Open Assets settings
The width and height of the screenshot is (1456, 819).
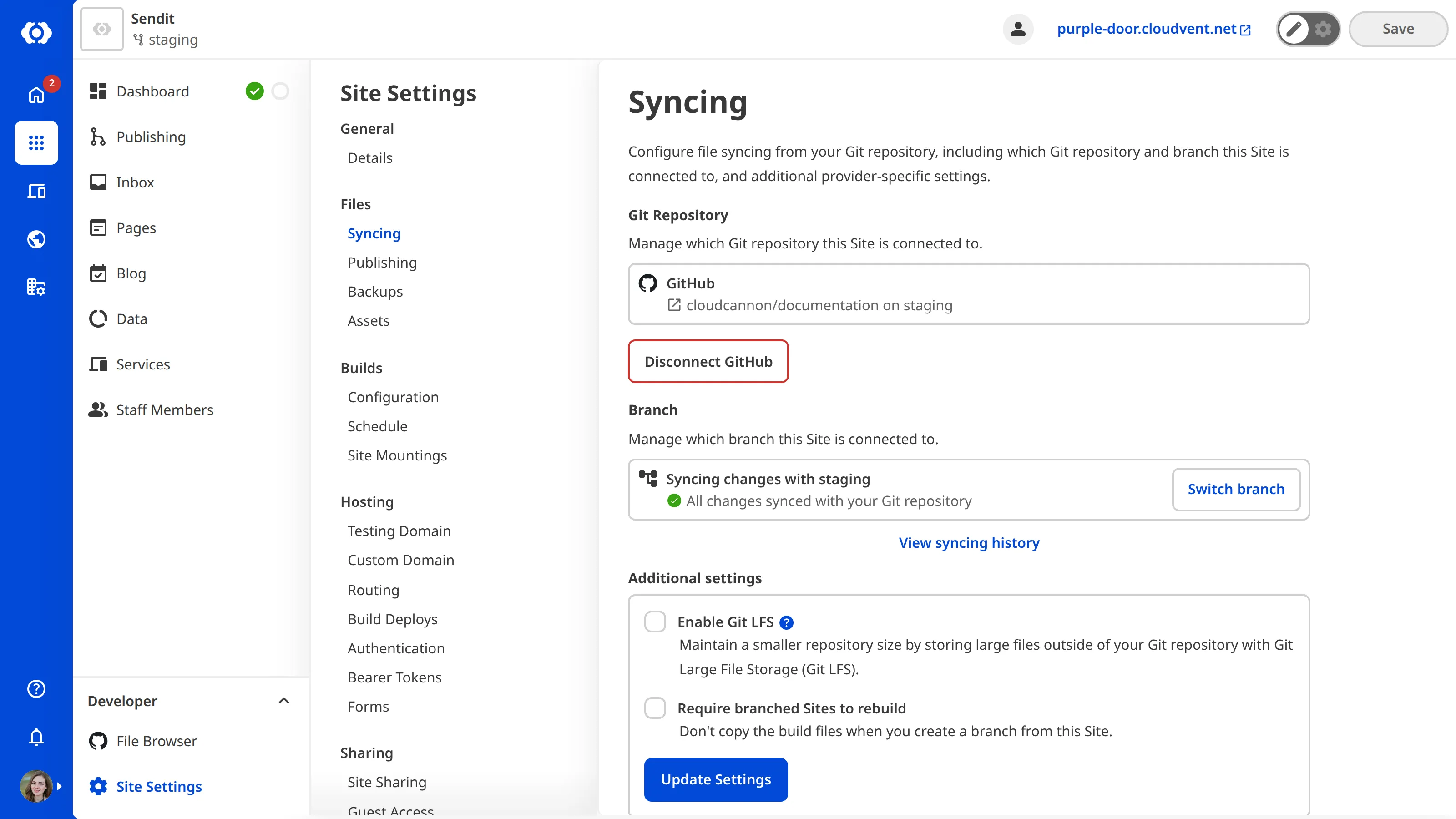click(x=369, y=320)
